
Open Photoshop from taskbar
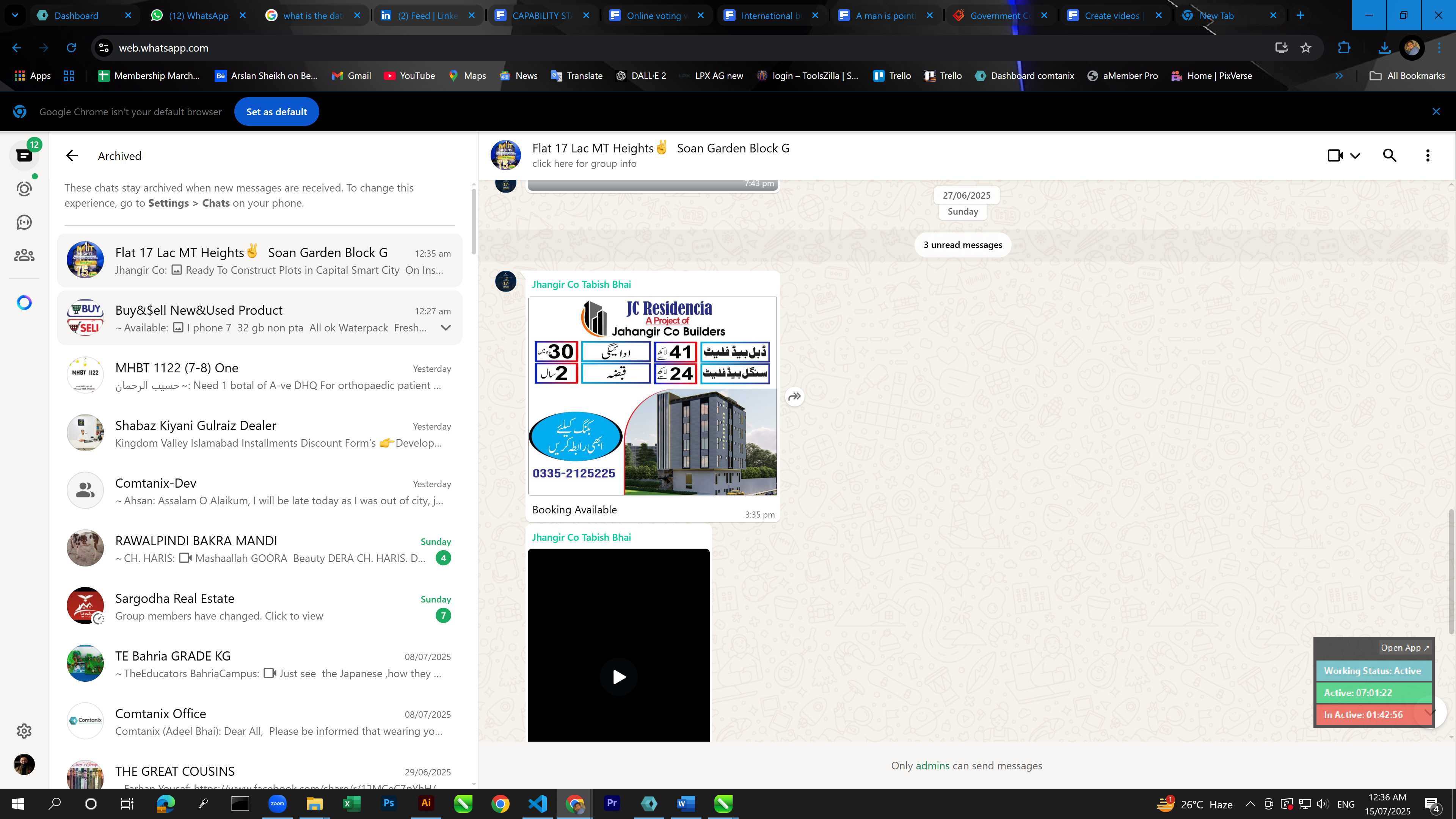click(x=388, y=803)
